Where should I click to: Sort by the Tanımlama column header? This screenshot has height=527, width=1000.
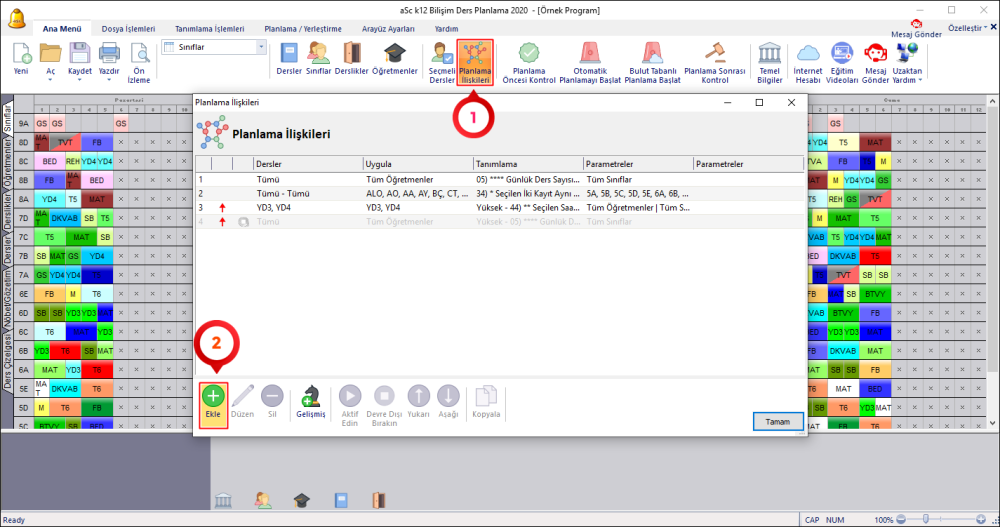528,164
